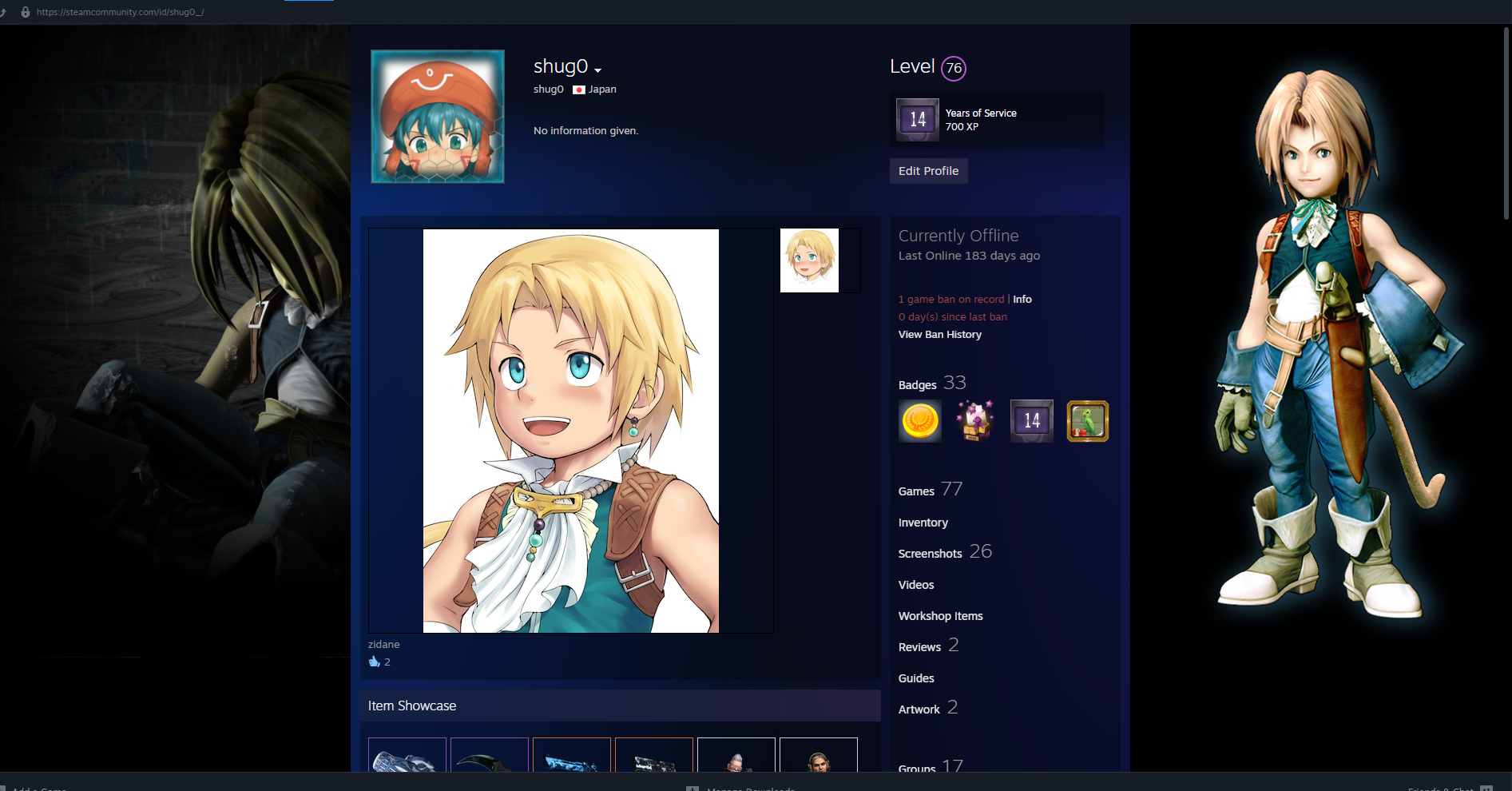Open the Guides link
The image size is (1512, 791).
pyautogui.click(x=916, y=678)
